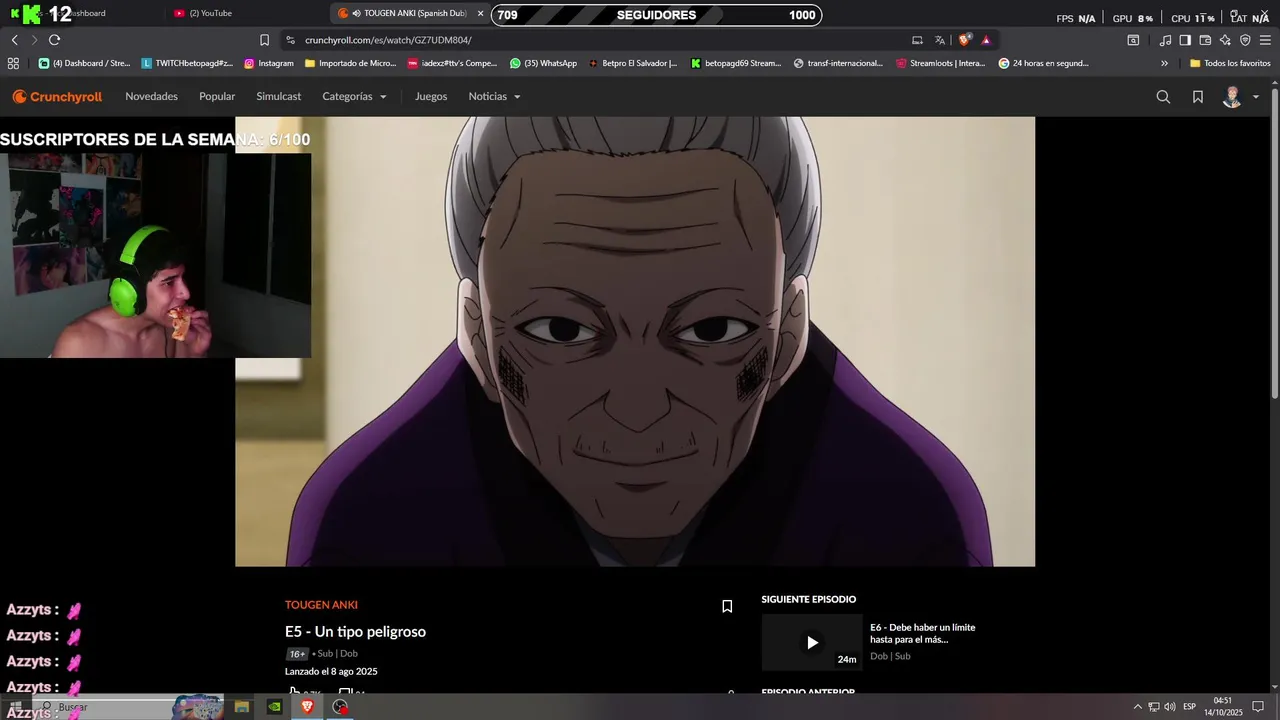Reload the current page

54,40
